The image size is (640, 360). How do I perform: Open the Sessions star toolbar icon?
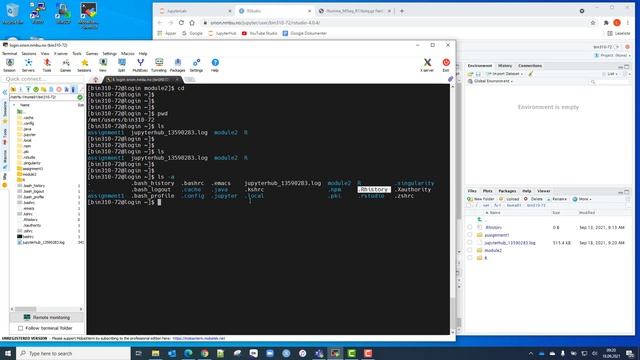(x=84, y=65)
